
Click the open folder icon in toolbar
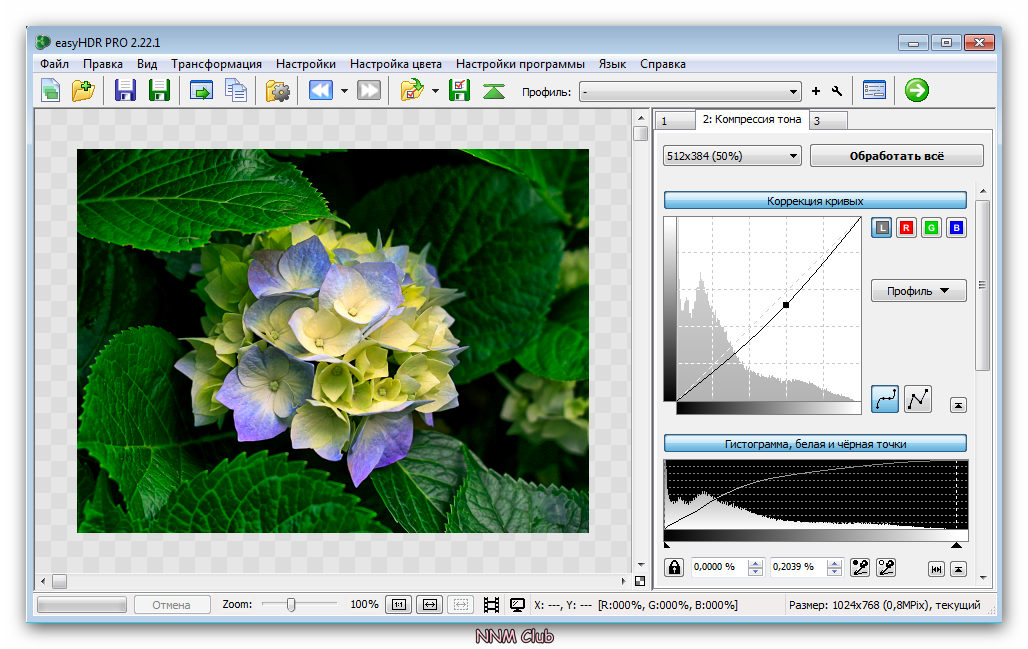pyautogui.click(x=83, y=91)
